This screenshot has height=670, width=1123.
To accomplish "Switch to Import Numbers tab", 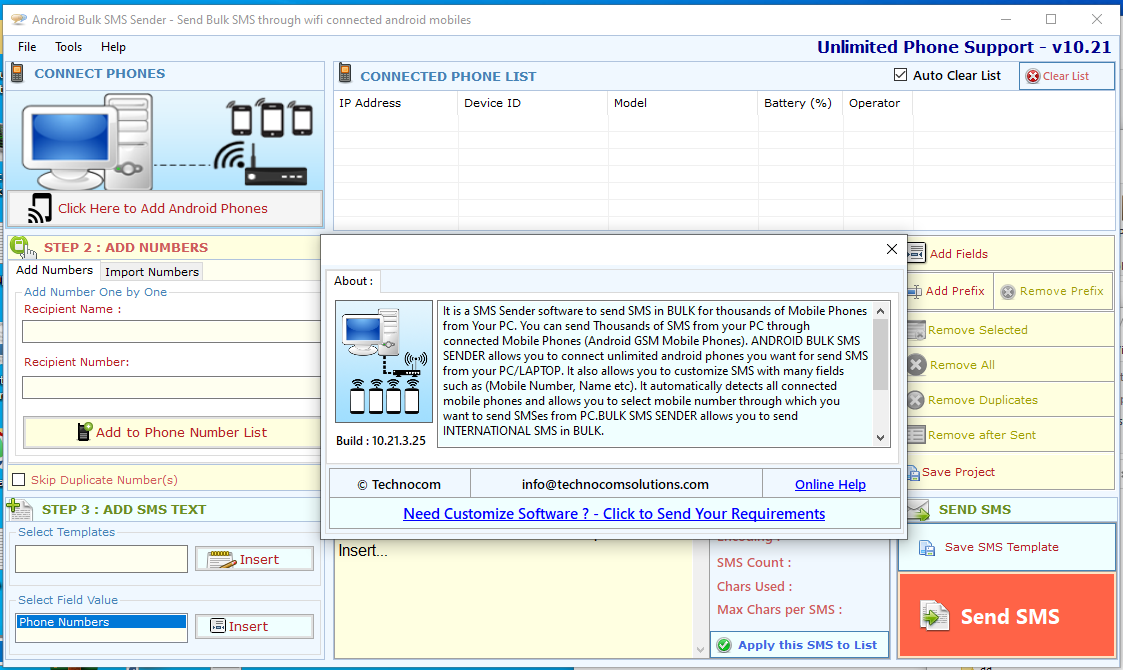I will click(x=152, y=272).
